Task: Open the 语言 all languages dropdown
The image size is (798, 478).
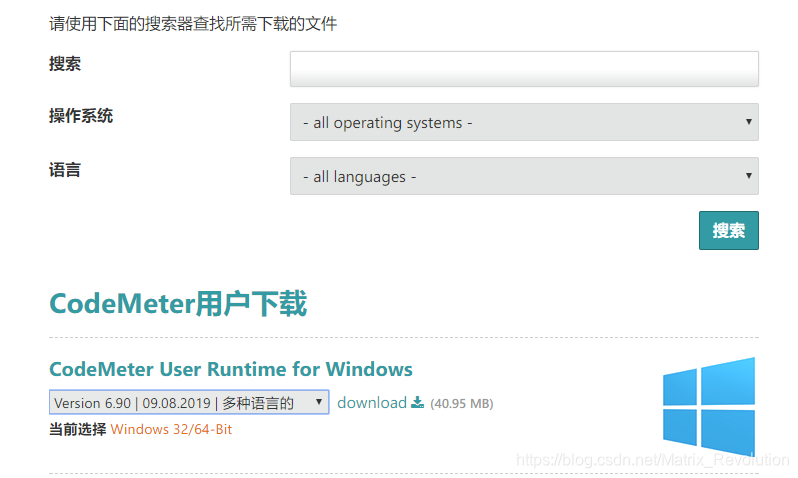Action: click(x=523, y=176)
